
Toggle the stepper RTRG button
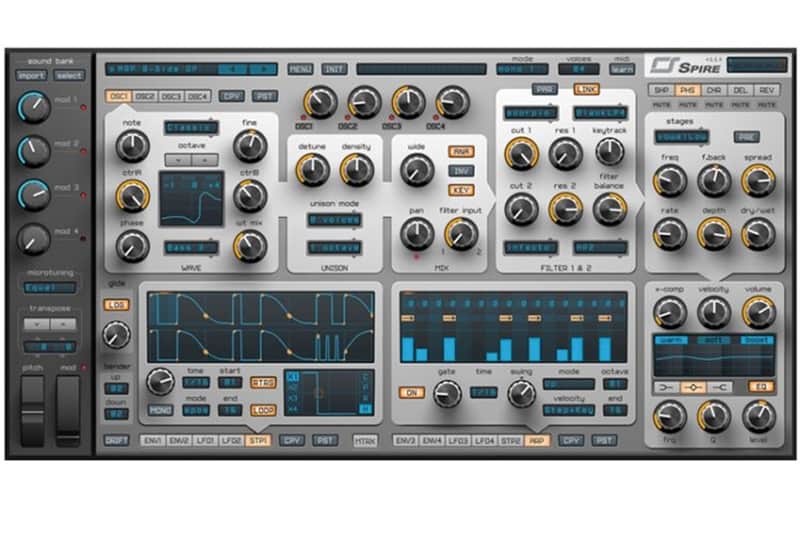coord(263,382)
